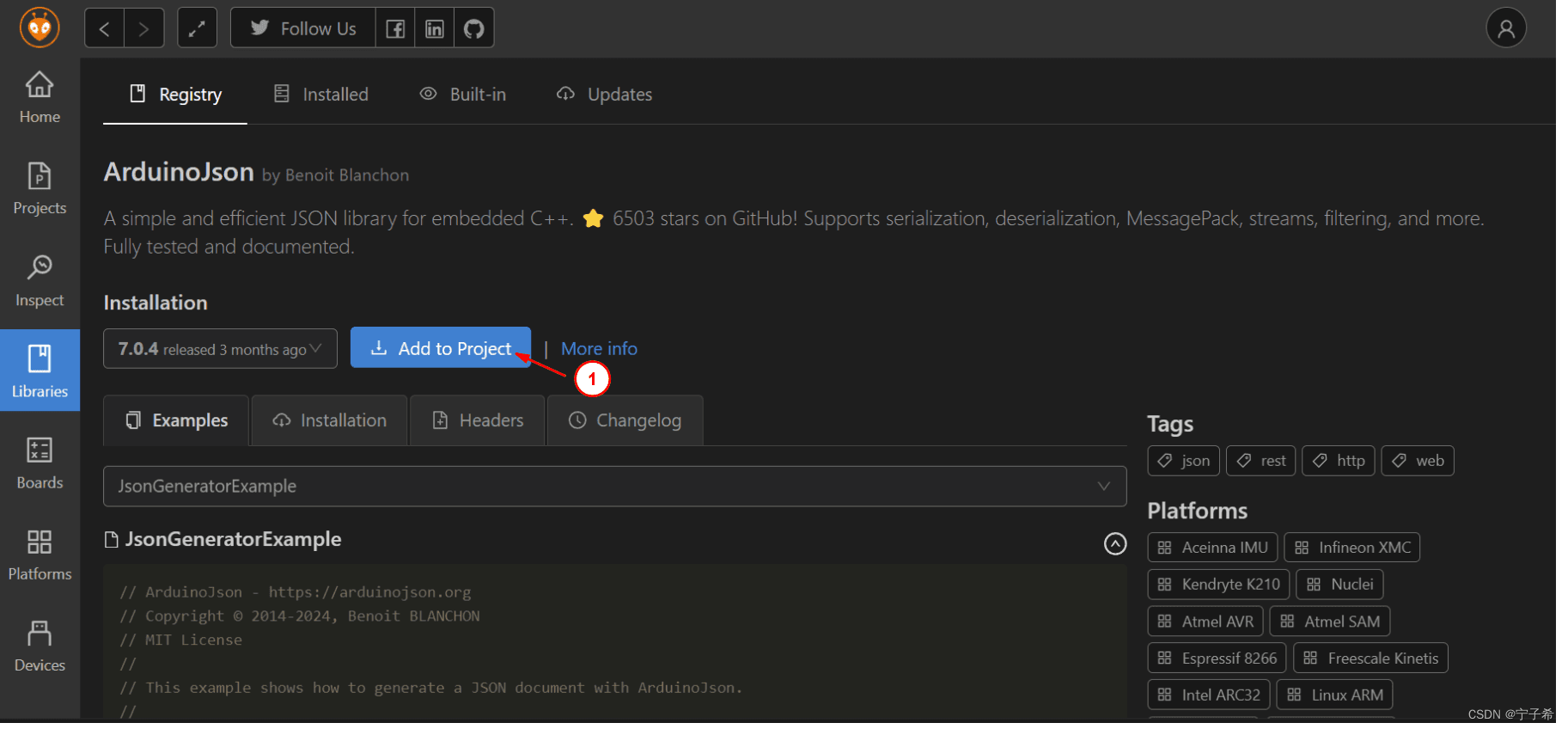Click the Twitter Follow Us button
Viewport: 1568px width, 729px height.
click(302, 29)
